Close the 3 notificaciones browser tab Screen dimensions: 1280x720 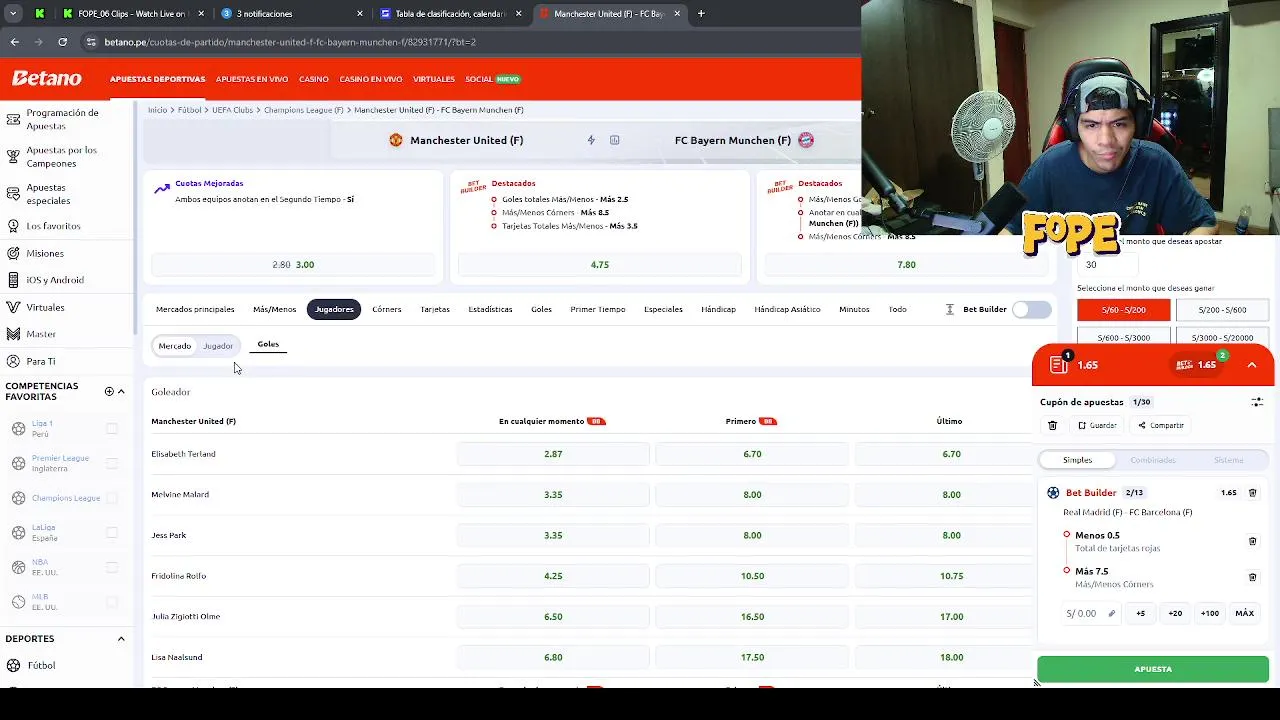[x=359, y=14]
